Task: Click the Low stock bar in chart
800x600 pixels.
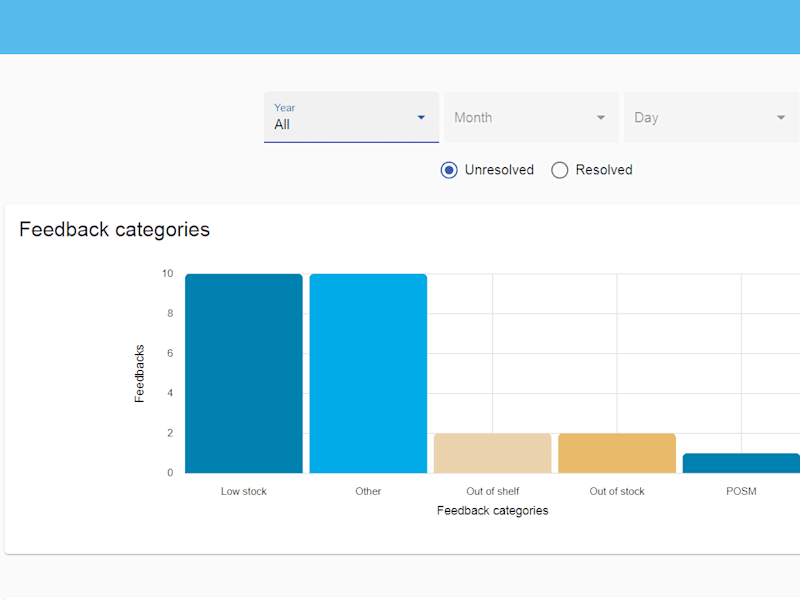Action: [244, 373]
